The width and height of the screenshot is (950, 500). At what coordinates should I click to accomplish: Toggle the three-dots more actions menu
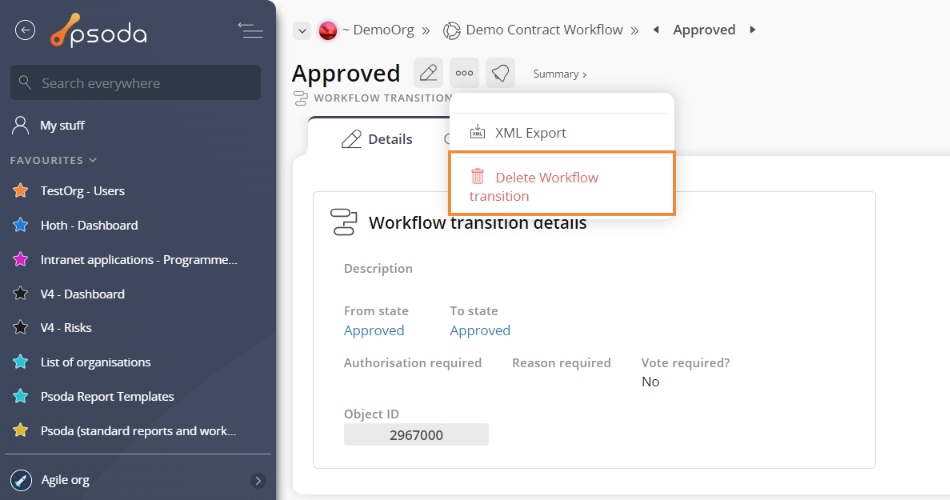tap(464, 73)
